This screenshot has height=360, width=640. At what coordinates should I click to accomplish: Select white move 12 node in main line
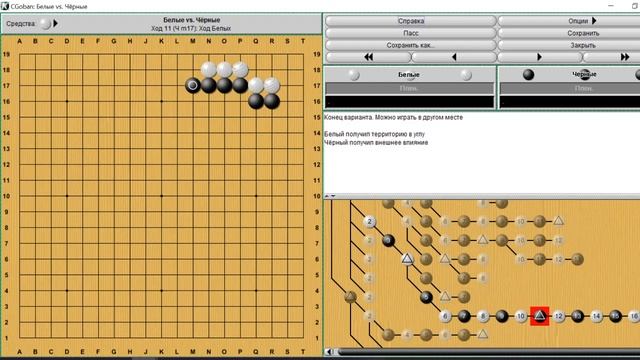558,316
